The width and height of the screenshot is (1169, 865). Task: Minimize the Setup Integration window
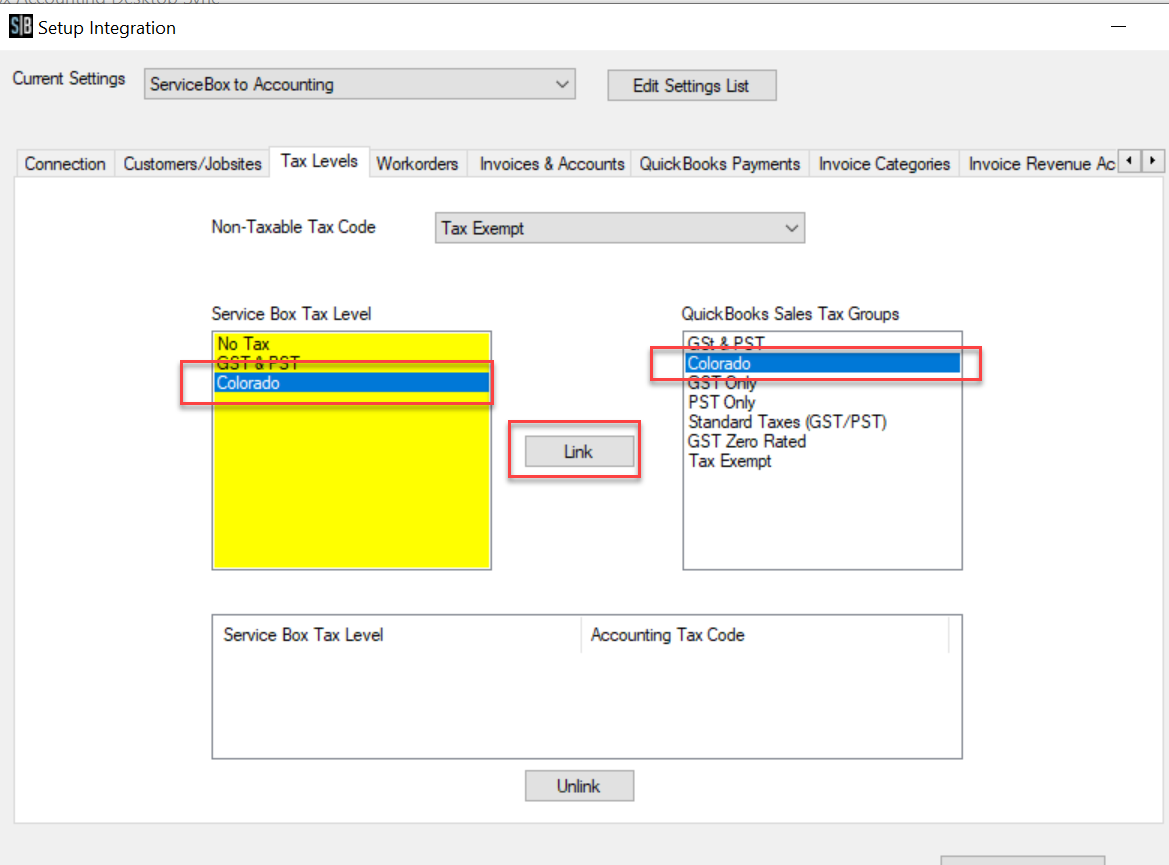pos(1118,27)
